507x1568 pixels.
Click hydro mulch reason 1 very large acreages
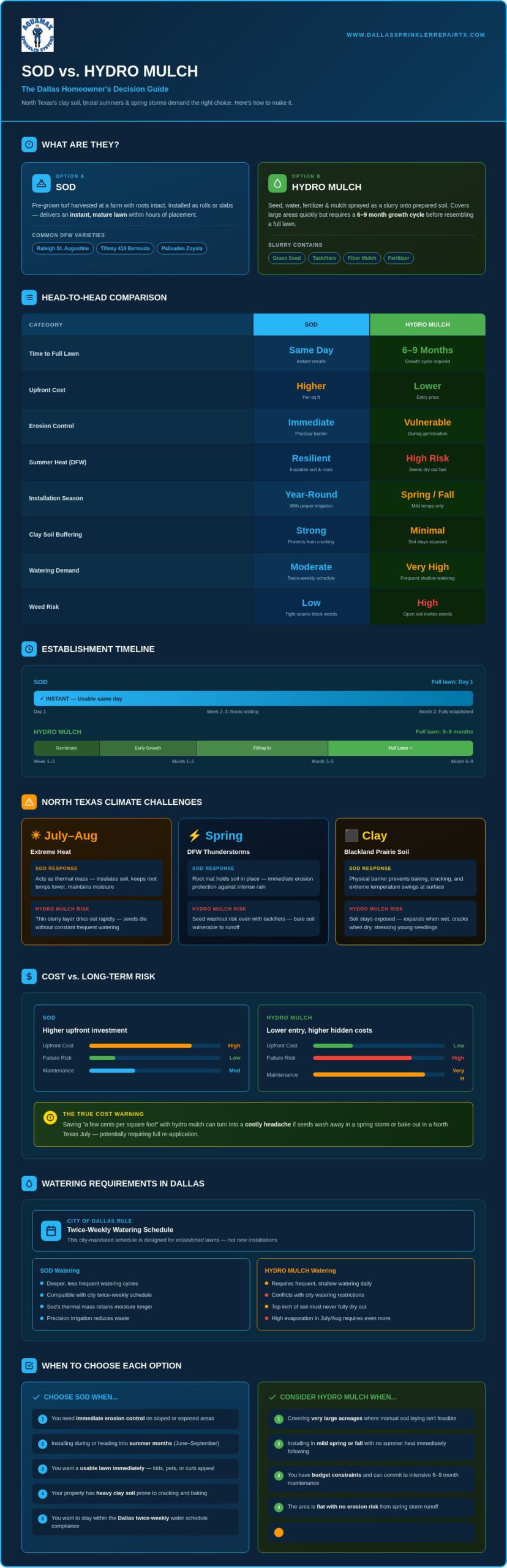372,1419
